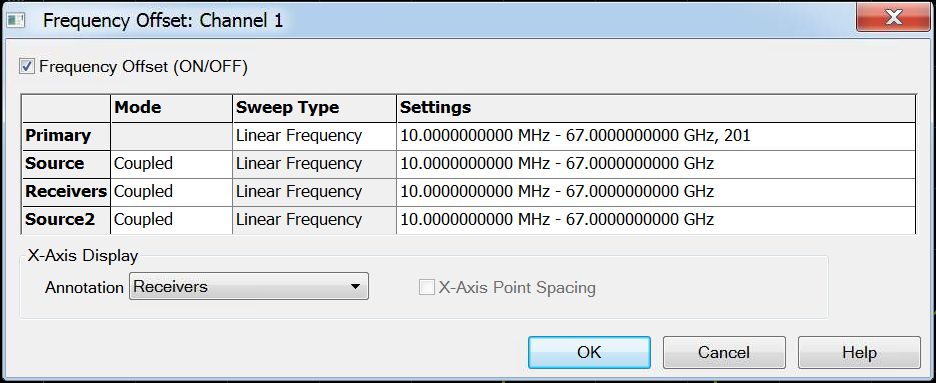936x383 pixels.
Task: Click the Sweep Type column header
Action: [x=315, y=108]
